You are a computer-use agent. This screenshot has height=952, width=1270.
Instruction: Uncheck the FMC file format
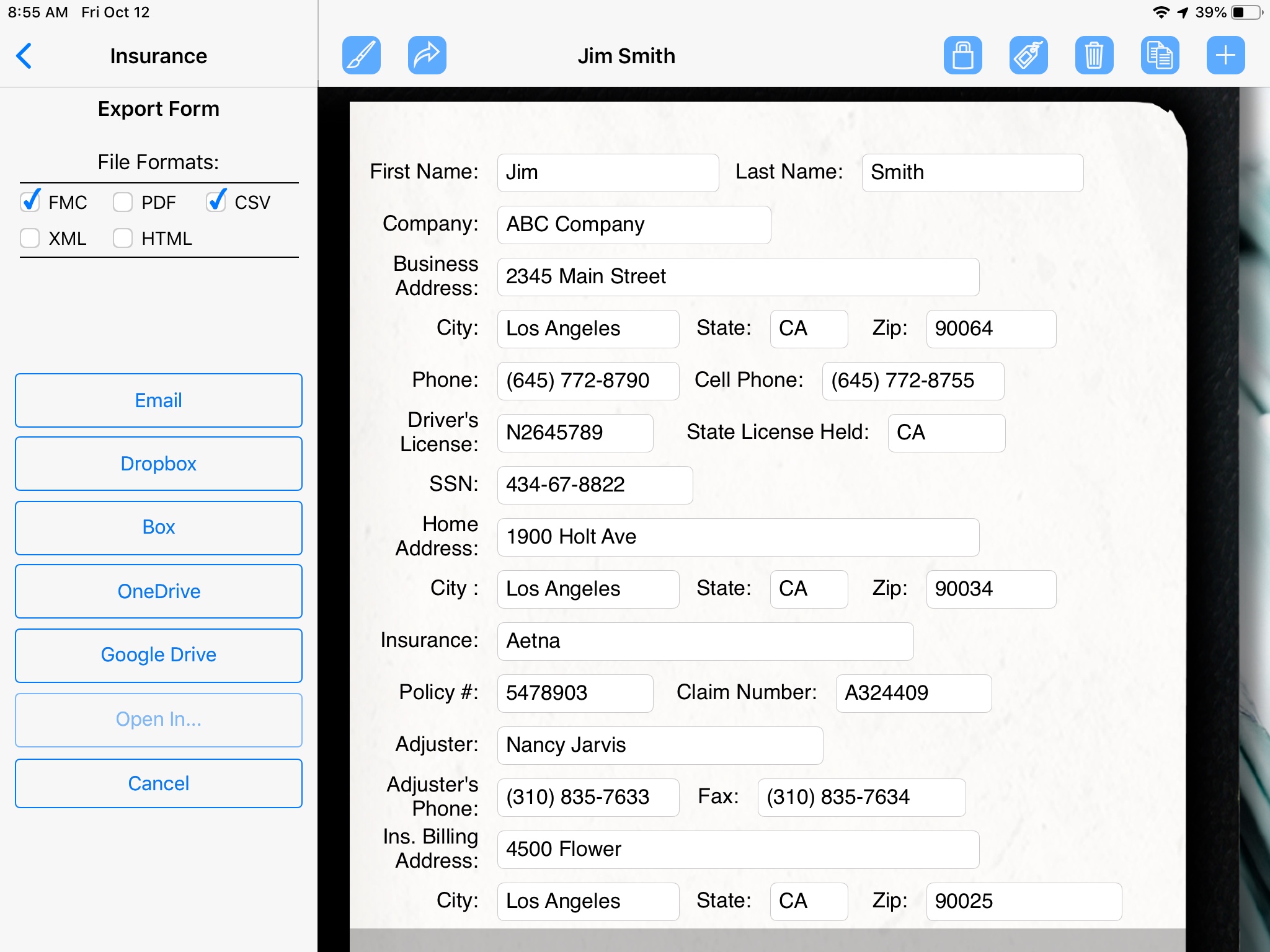pyautogui.click(x=30, y=202)
